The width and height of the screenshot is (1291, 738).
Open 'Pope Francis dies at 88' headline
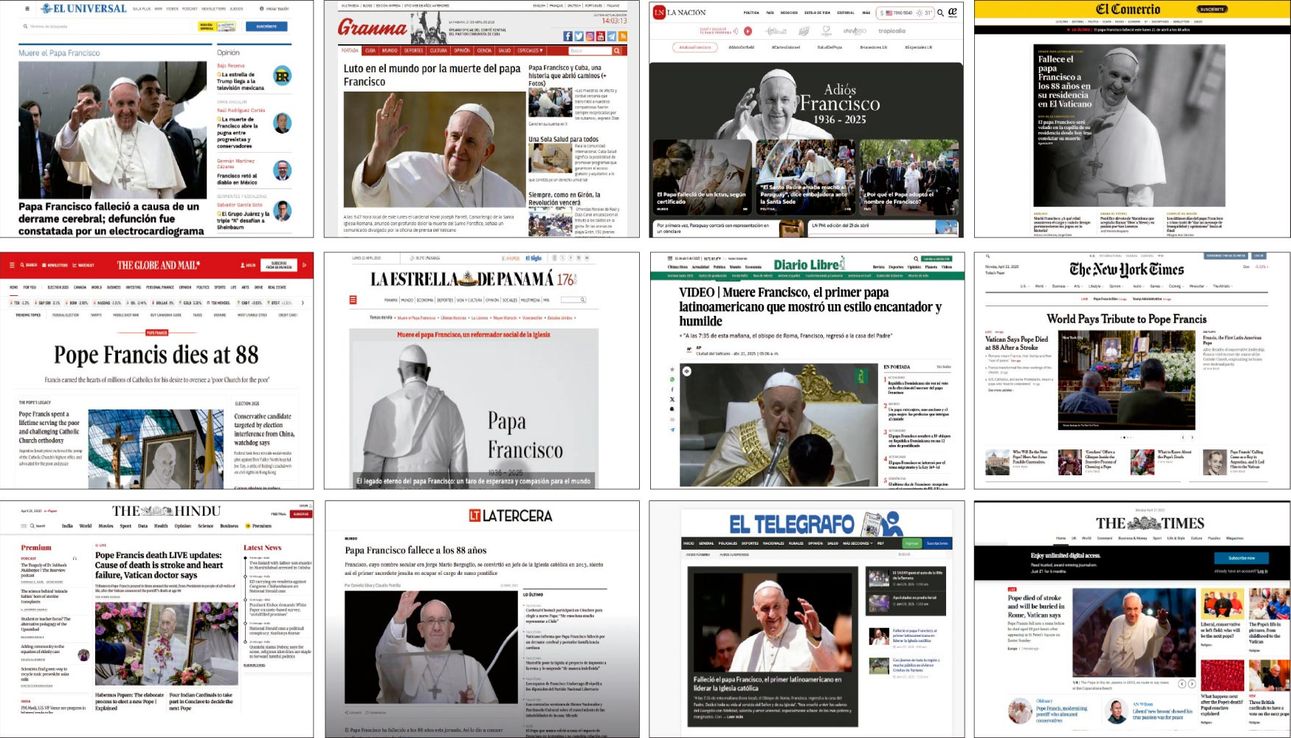156,355
